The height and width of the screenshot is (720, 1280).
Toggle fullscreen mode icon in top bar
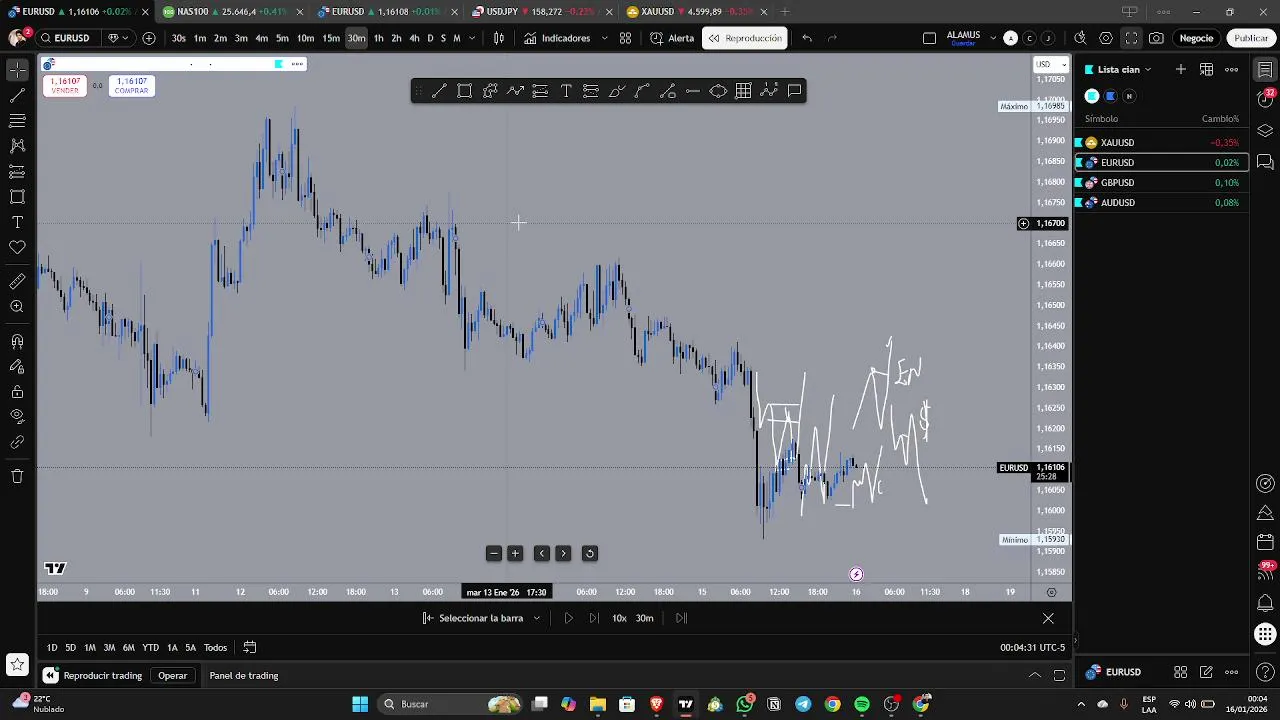[x=1131, y=38]
